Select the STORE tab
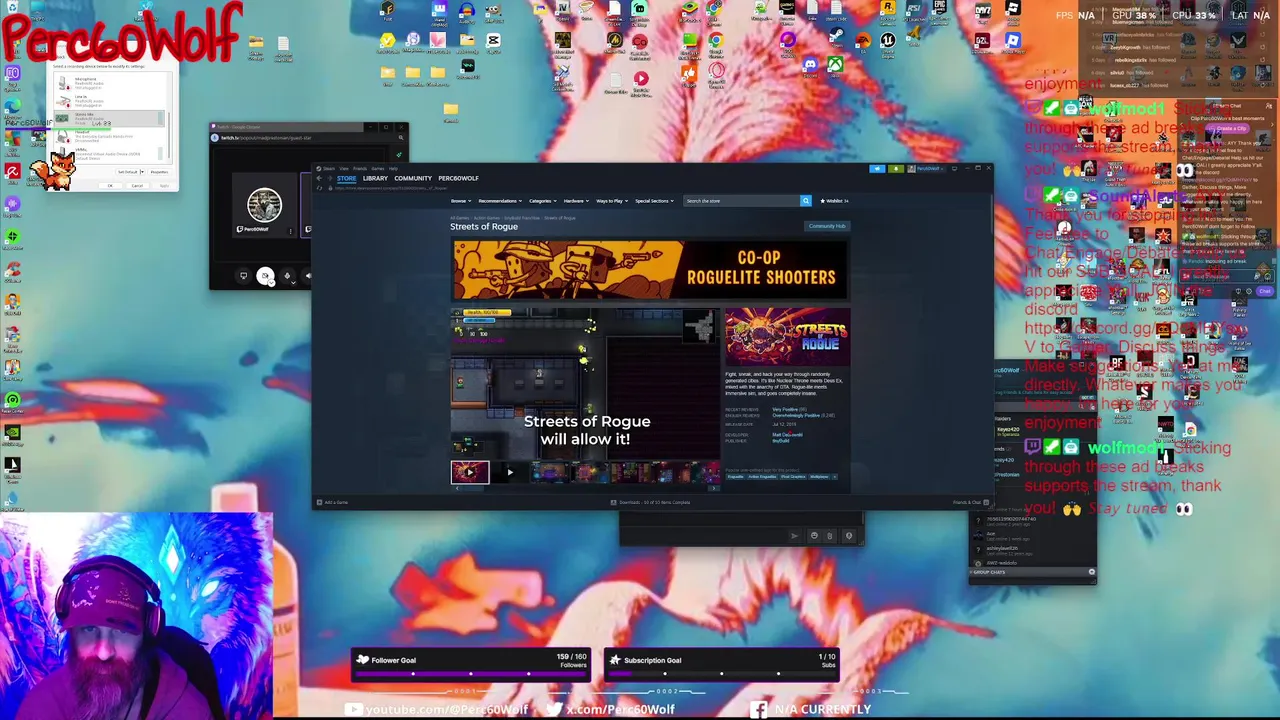 point(346,178)
